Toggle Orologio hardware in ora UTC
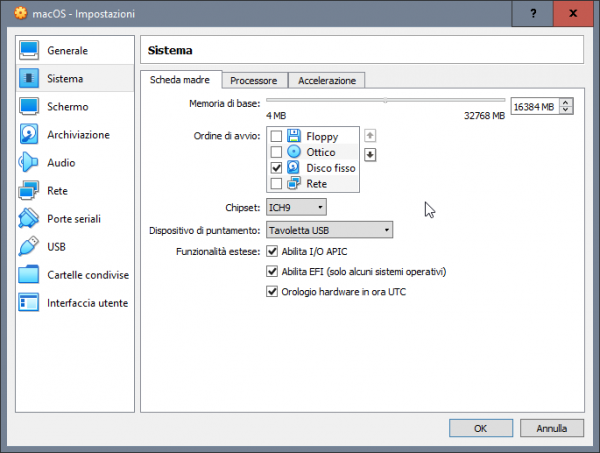Screen dimensions: 600x453 (x=272, y=292)
